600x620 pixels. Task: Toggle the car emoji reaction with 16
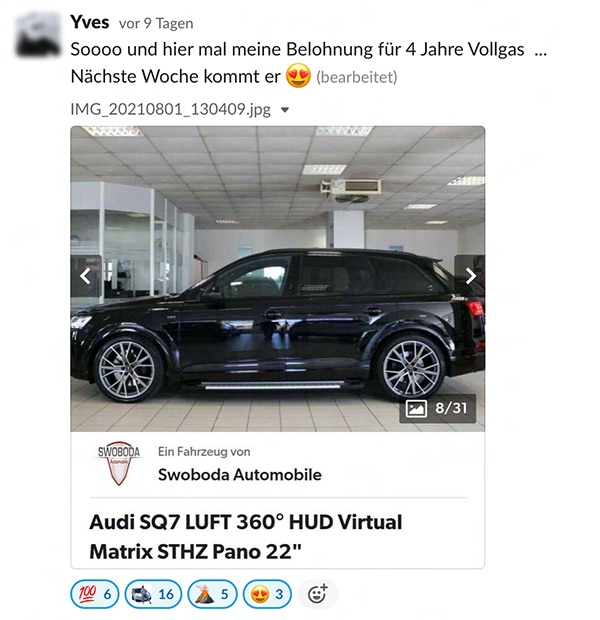pos(153,594)
